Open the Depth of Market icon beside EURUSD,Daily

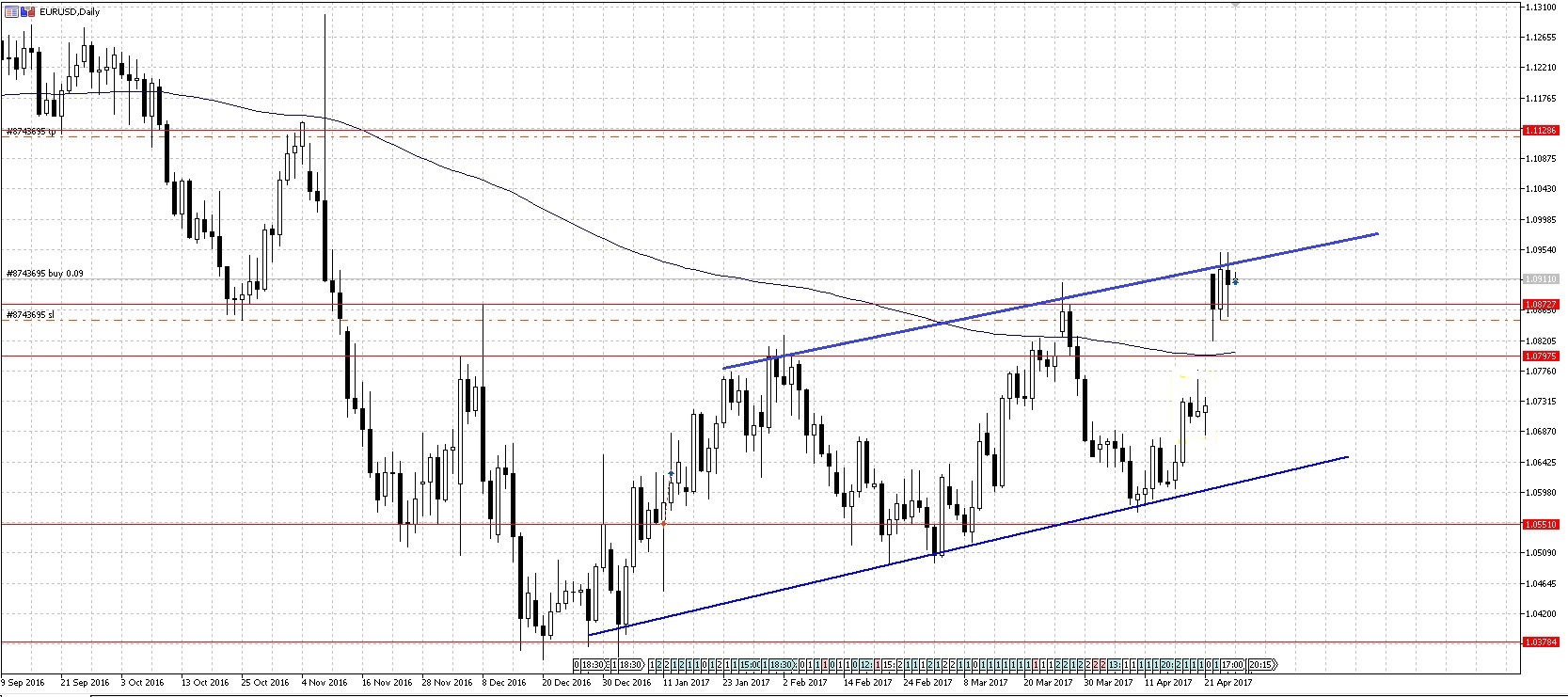11,12
